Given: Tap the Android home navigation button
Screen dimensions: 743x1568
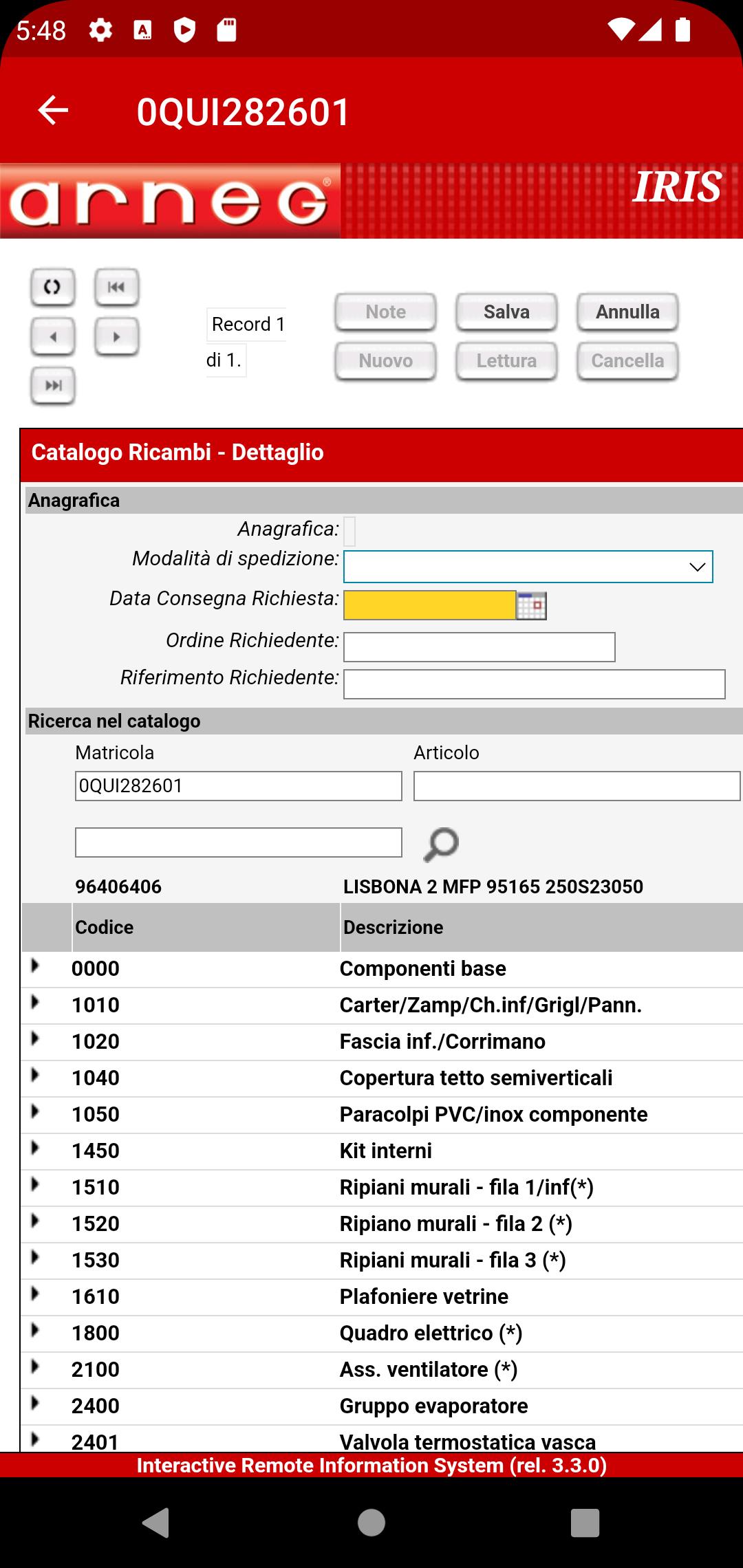Looking at the screenshot, I should 371,1522.
